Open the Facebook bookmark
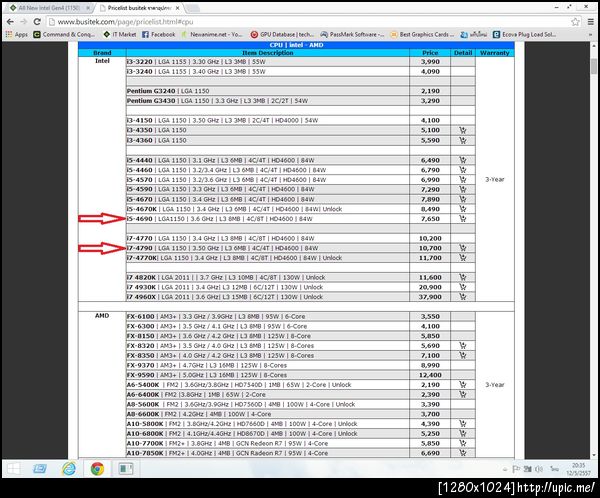 pos(158,34)
